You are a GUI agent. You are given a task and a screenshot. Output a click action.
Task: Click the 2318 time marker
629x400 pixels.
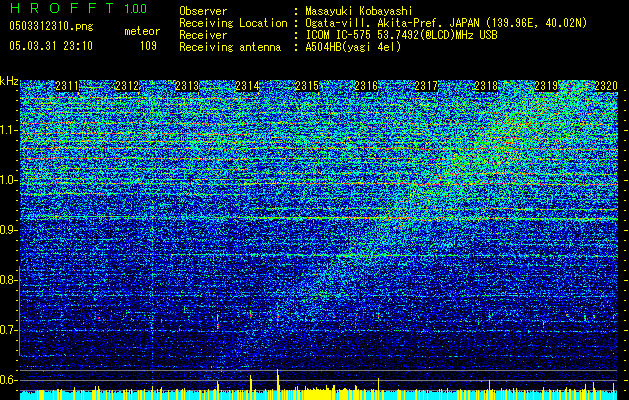pyautogui.click(x=486, y=86)
